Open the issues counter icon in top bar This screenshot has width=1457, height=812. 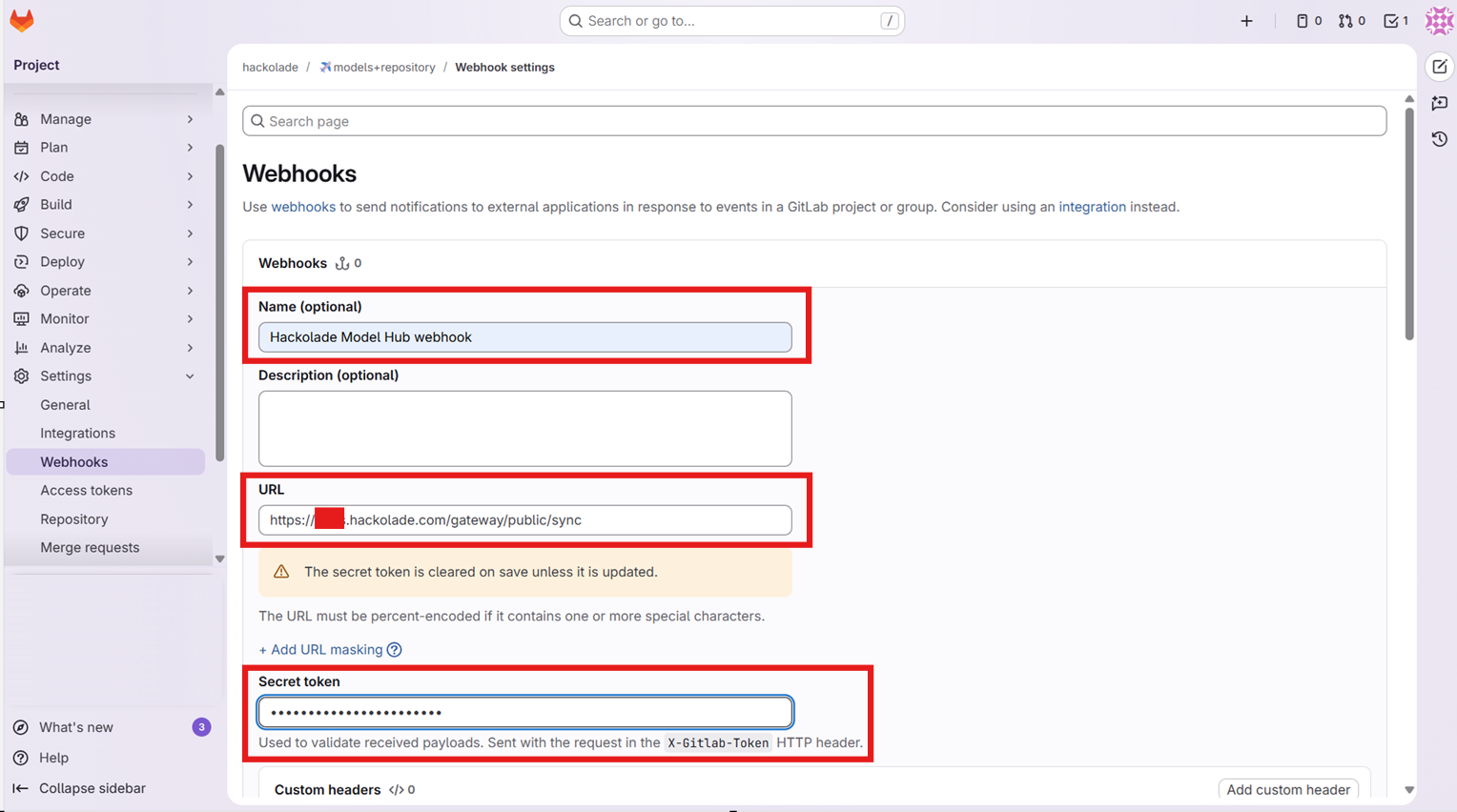coord(1303,20)
